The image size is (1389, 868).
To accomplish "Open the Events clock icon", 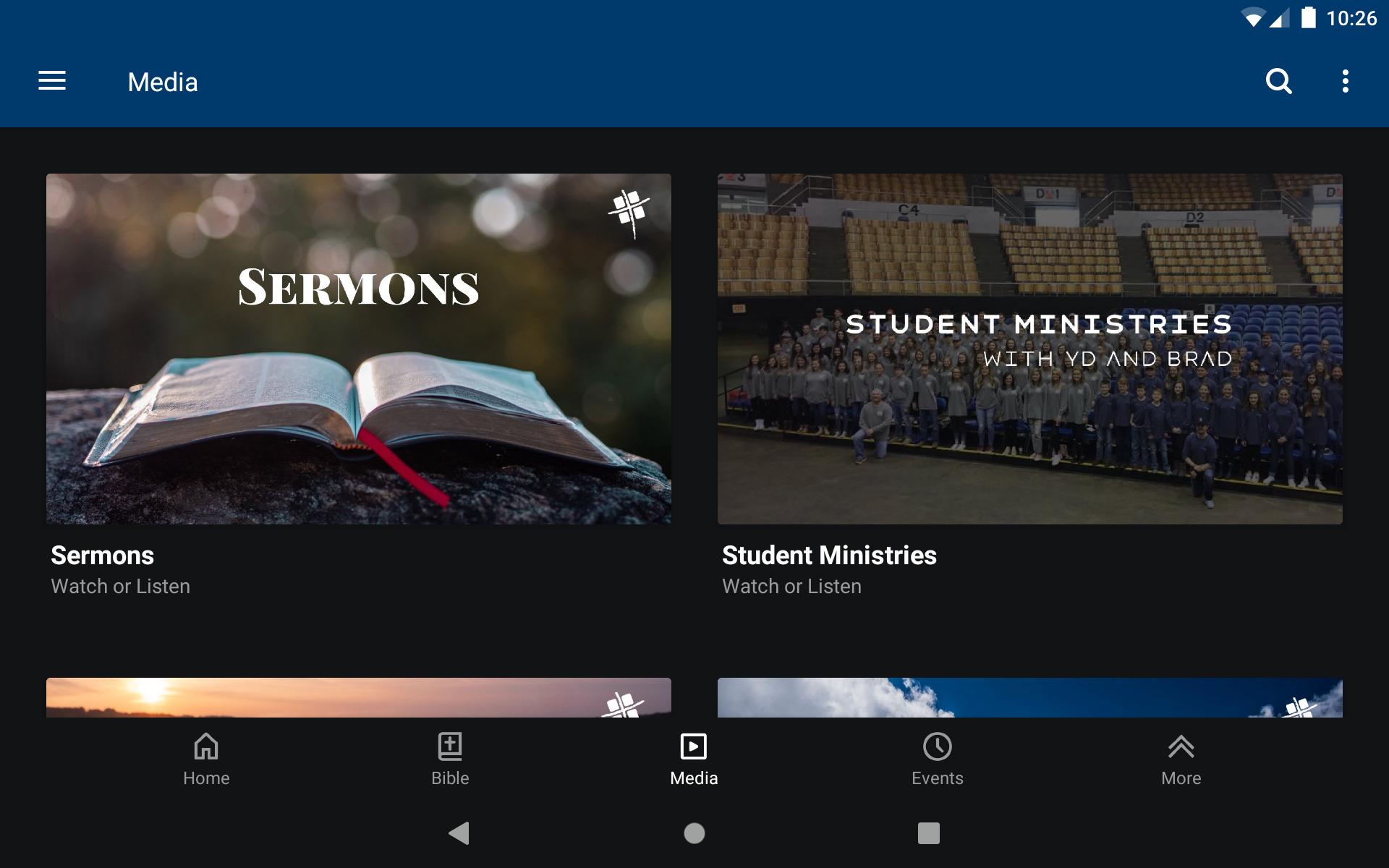I will [x=938, y=746].
